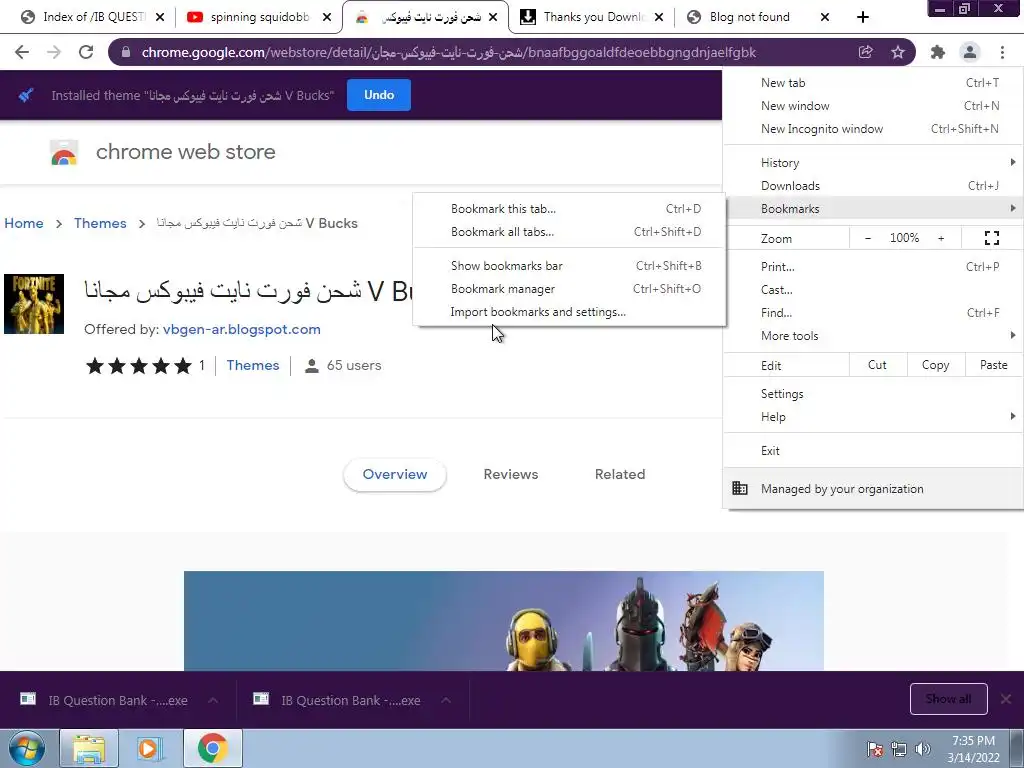1024x768 pixels.
Task: Choose New Incognito window
Action: tap(873, 129)
